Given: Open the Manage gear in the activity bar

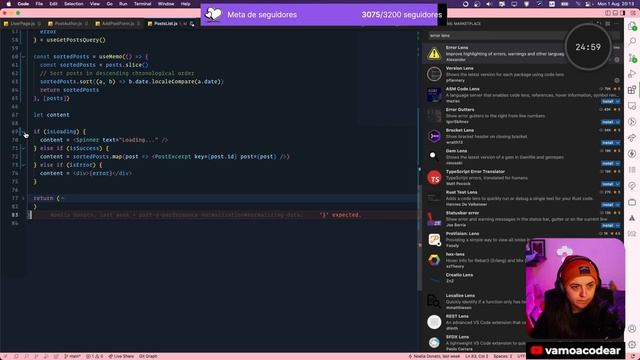Looking at the screenshot, I should (x=632, y=345).
